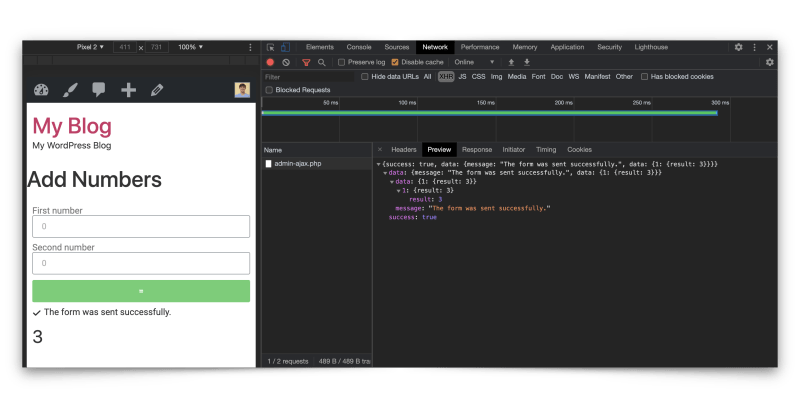Switch to the Security tab
Viewport: 798px width, 412px height.
(609, 47)
